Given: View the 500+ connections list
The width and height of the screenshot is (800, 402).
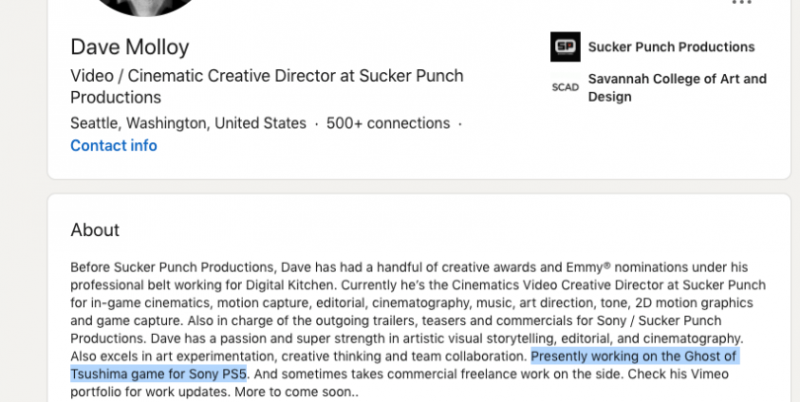Looking at the screenshot, I should pos(388,124).
